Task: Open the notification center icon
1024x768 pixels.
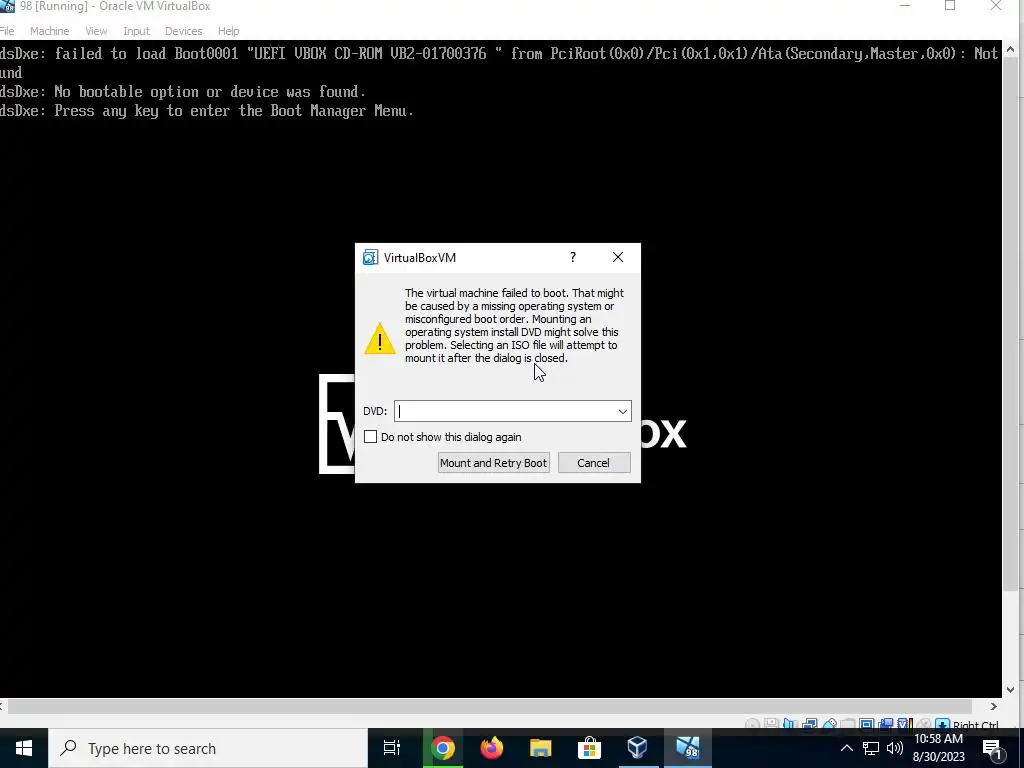Action: pyautogui.click(x=993, y=748)
